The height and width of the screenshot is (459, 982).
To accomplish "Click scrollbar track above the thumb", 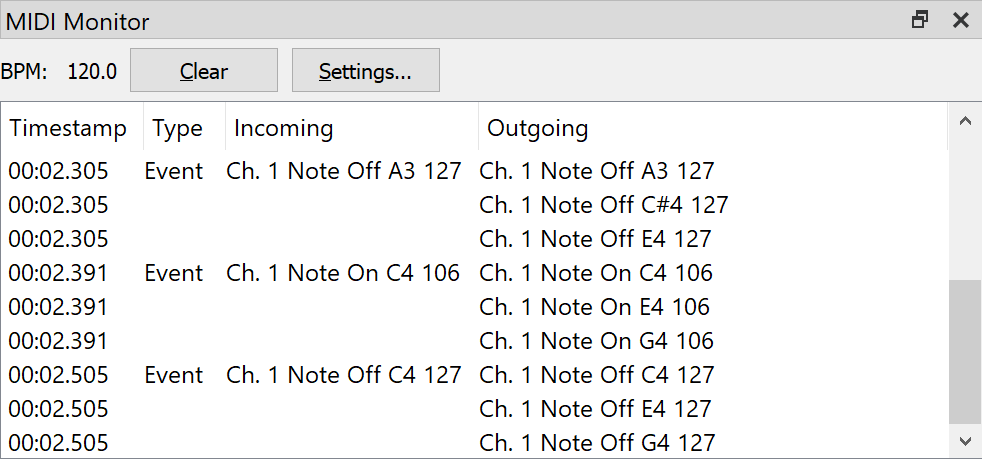I will click(964, 209).
